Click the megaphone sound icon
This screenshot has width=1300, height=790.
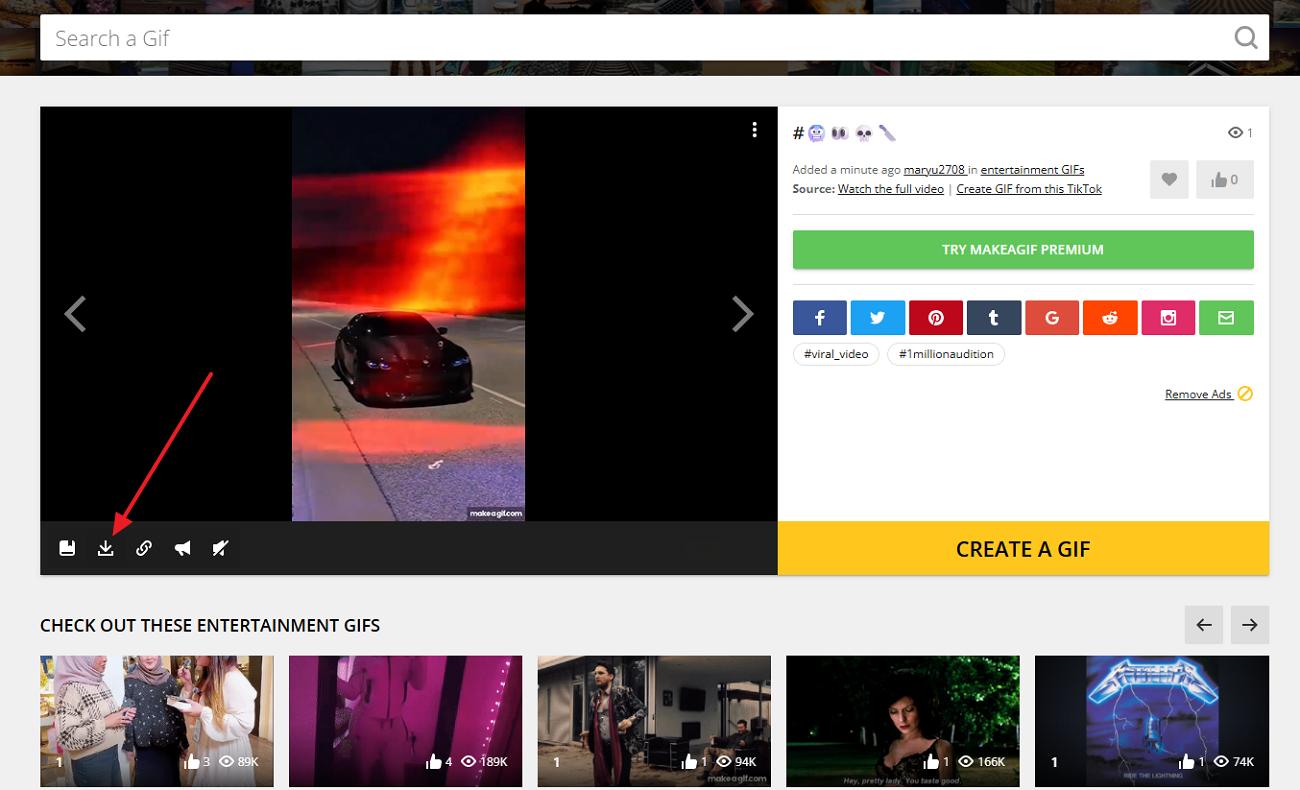click(182, 548)
